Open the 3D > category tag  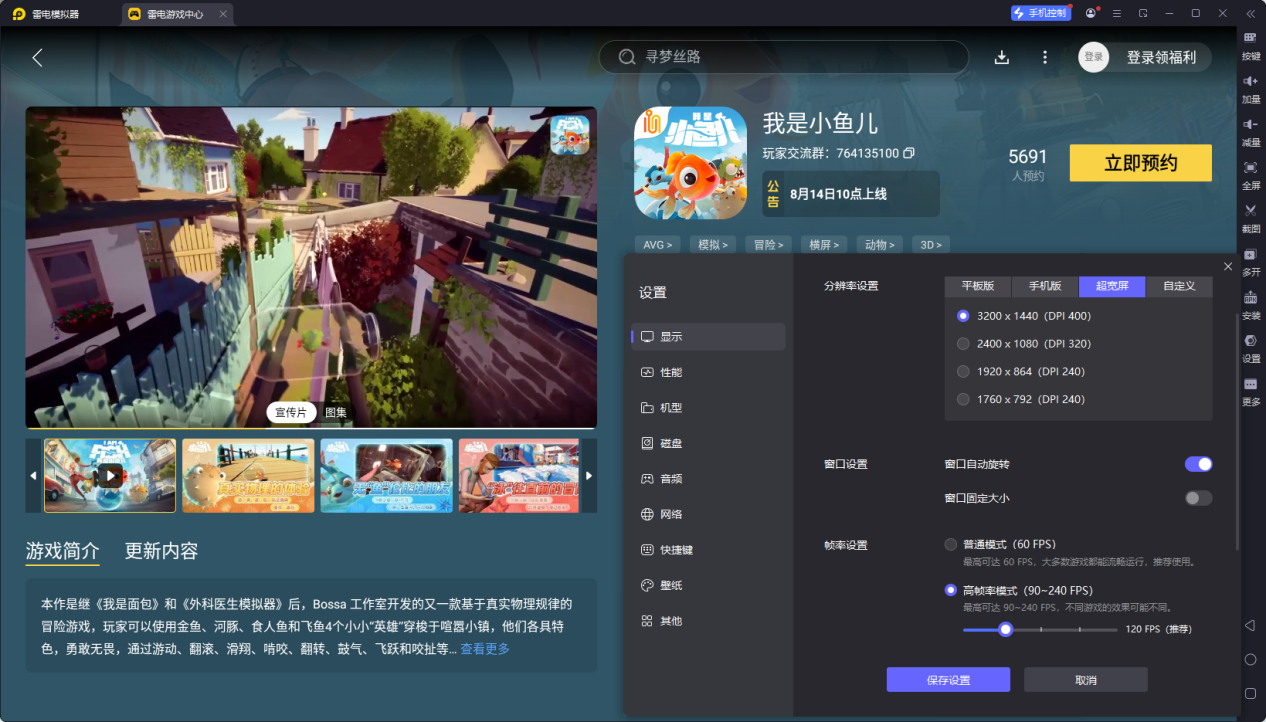(x=931, y=244)
